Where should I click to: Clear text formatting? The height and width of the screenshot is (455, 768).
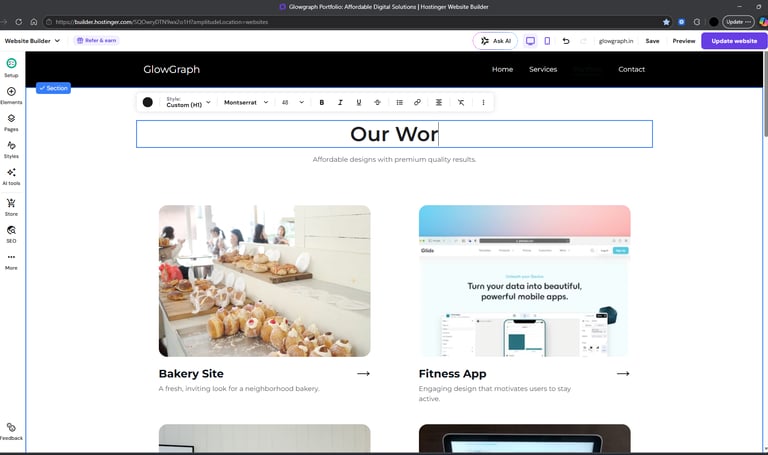(x=461, y=102)
